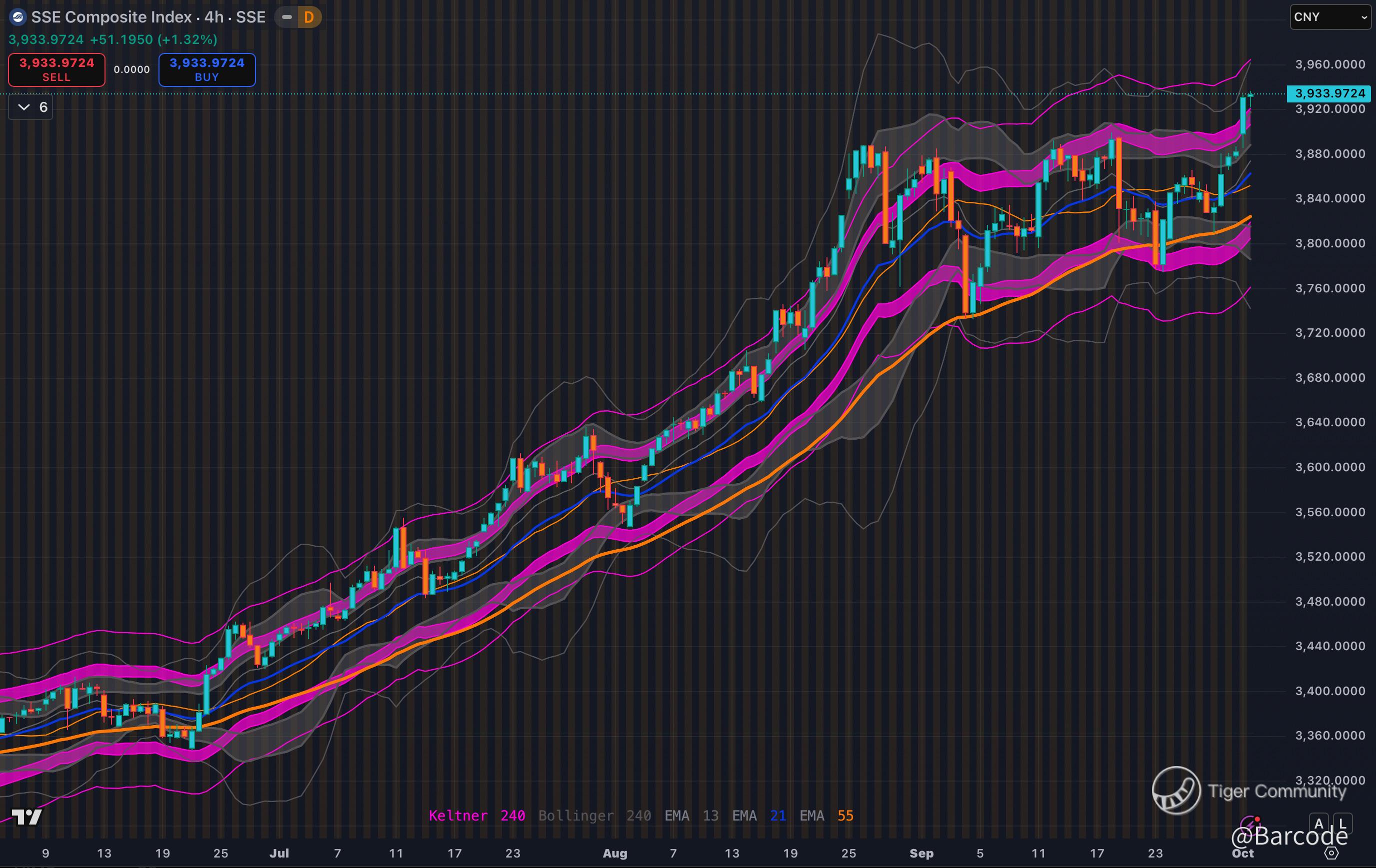
Task: Click the Keltner 240 indicator label
Action: coord(476,816)
